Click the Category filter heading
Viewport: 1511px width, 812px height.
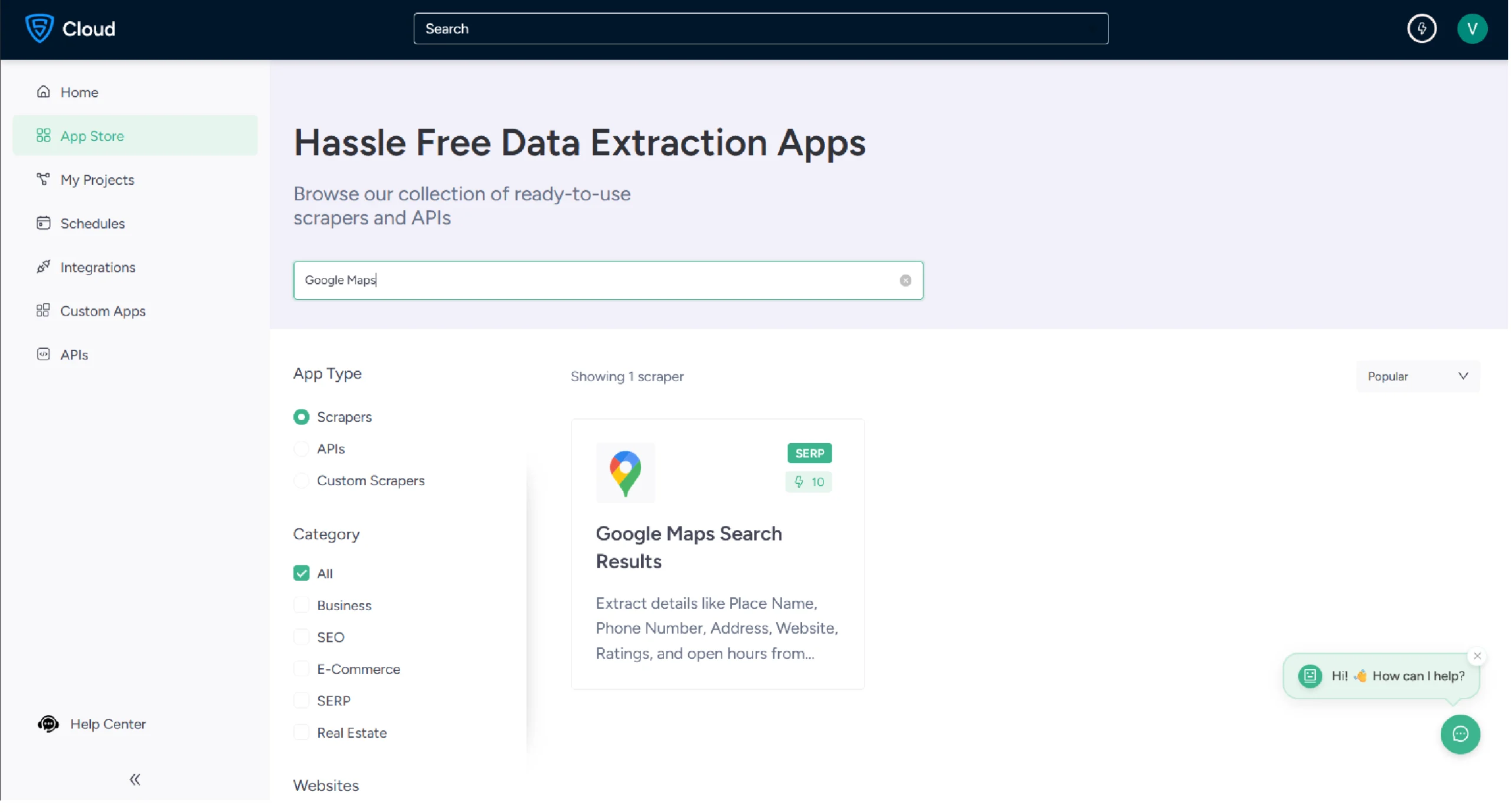326,534
